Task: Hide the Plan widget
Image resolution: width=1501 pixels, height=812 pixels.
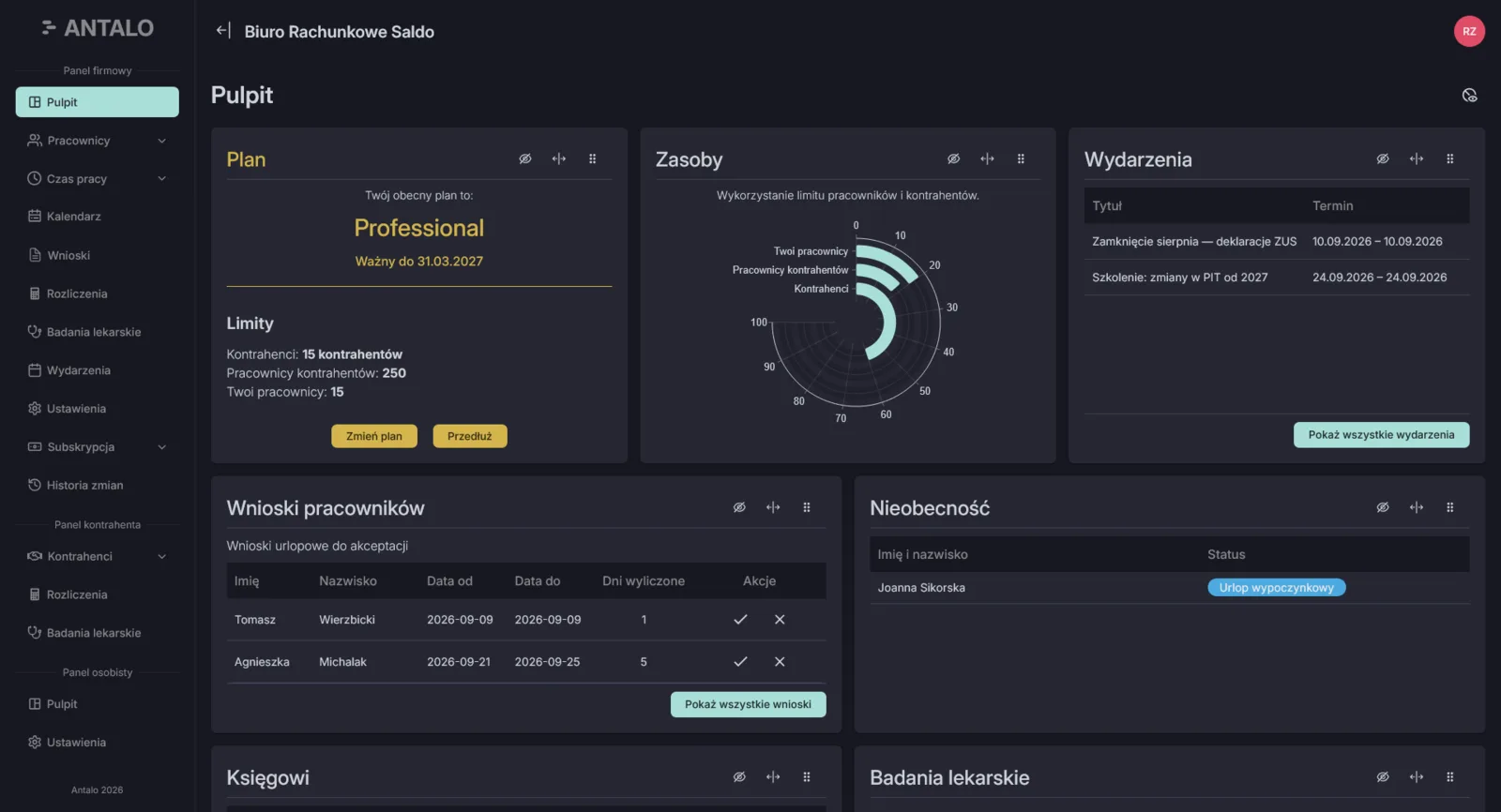Action: click(525, 158)
